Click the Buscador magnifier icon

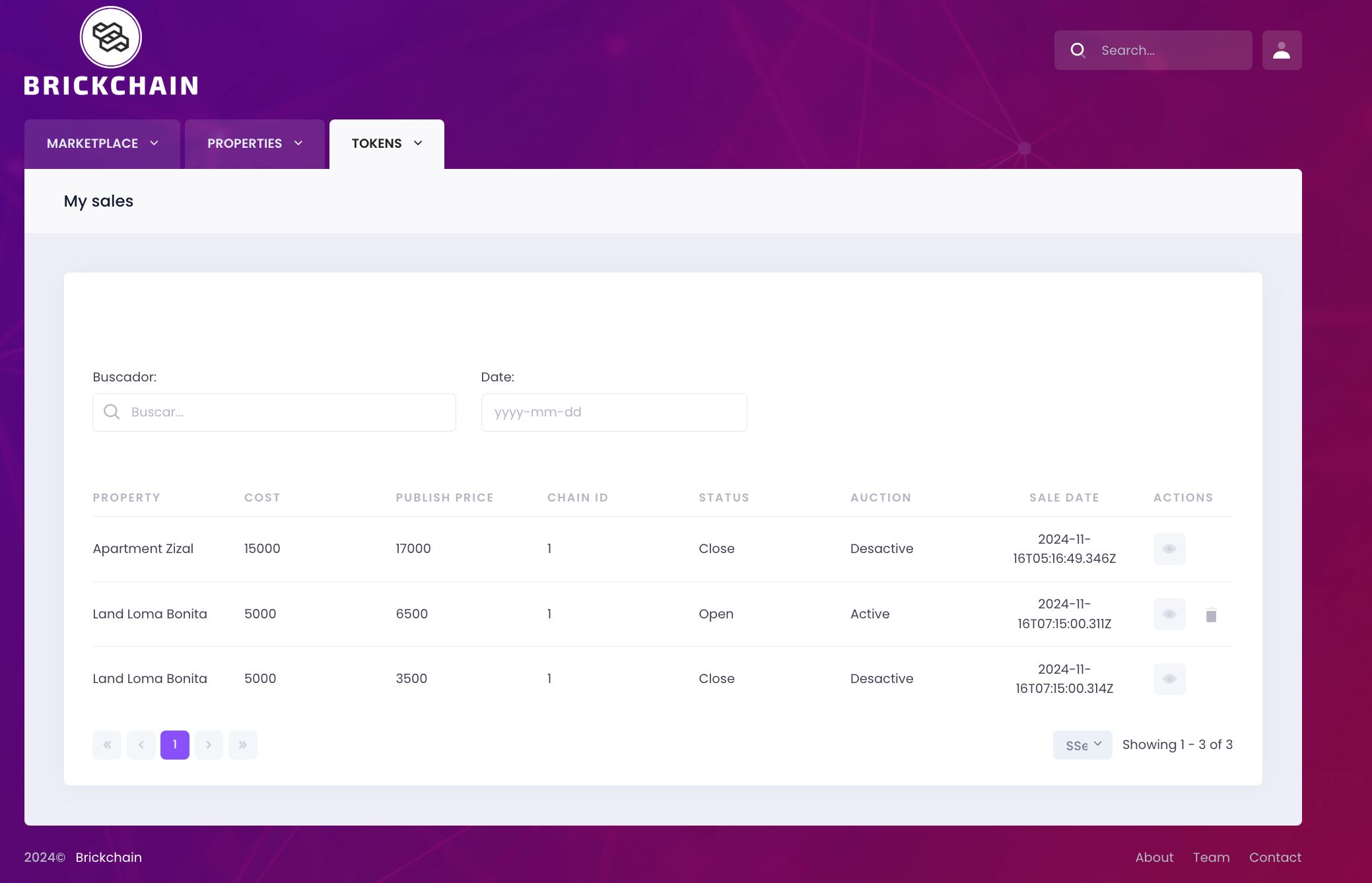[x=112, y=412]
